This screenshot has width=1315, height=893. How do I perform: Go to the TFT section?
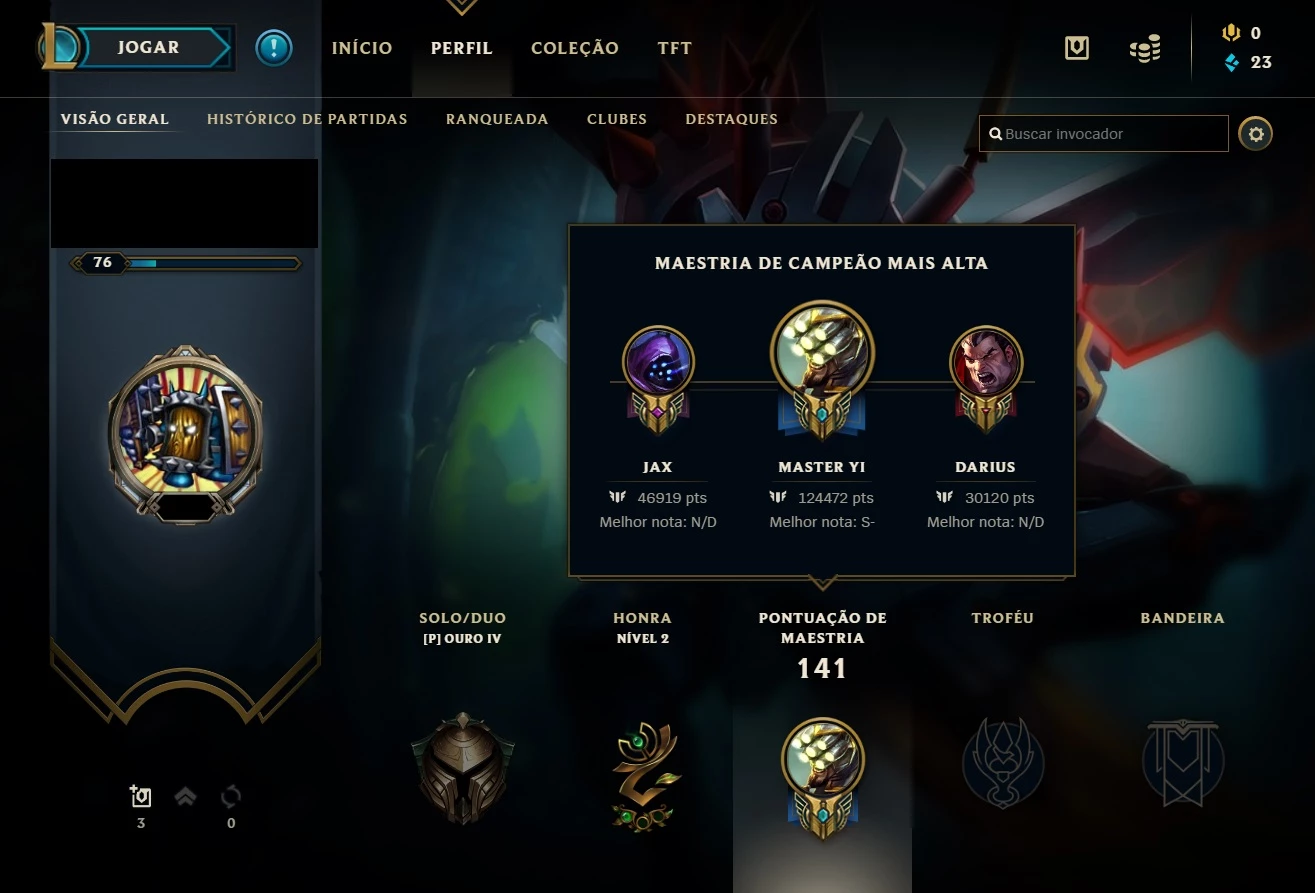[675, 48]
